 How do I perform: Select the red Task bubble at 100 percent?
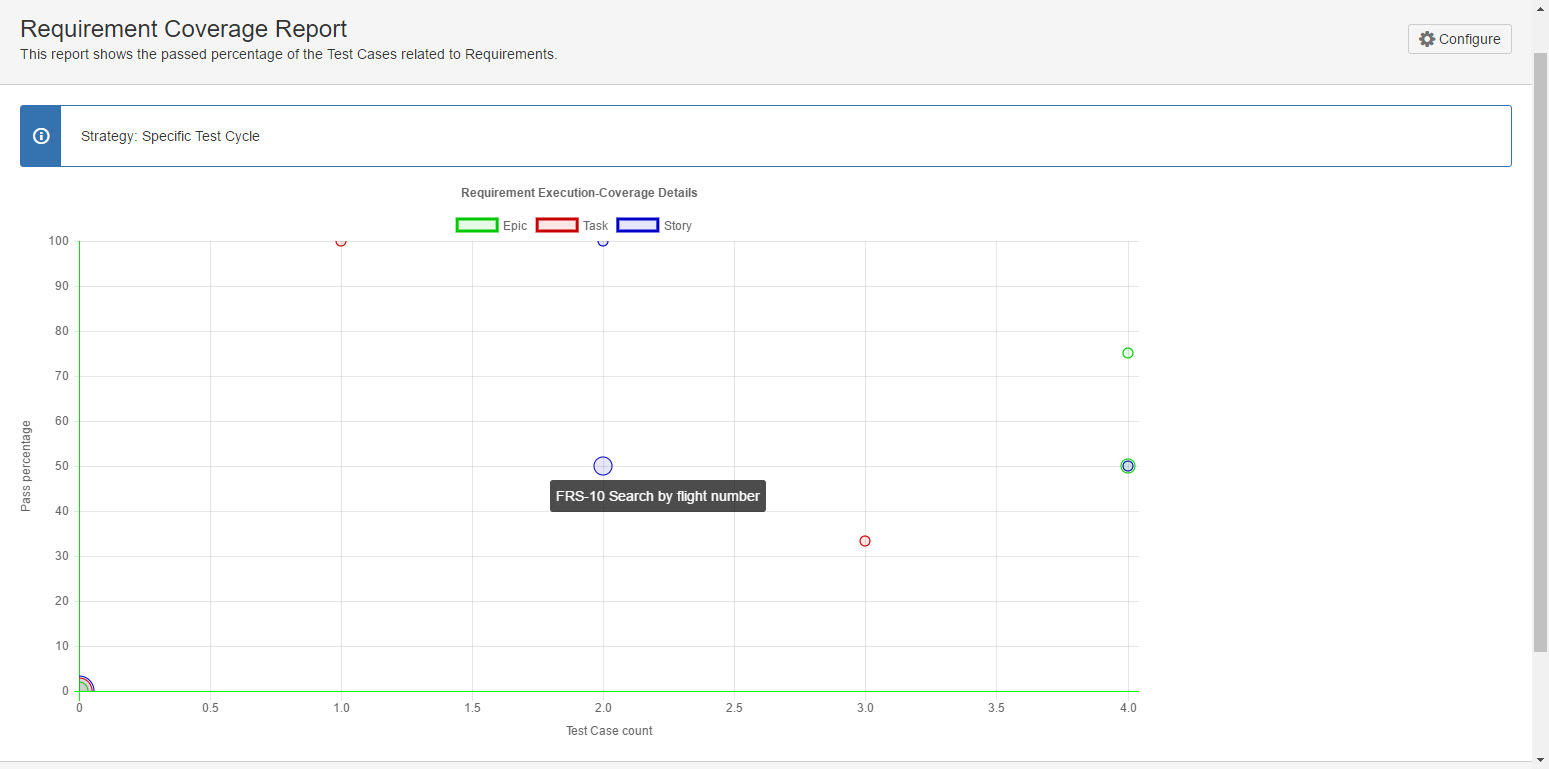click(341, 242)
